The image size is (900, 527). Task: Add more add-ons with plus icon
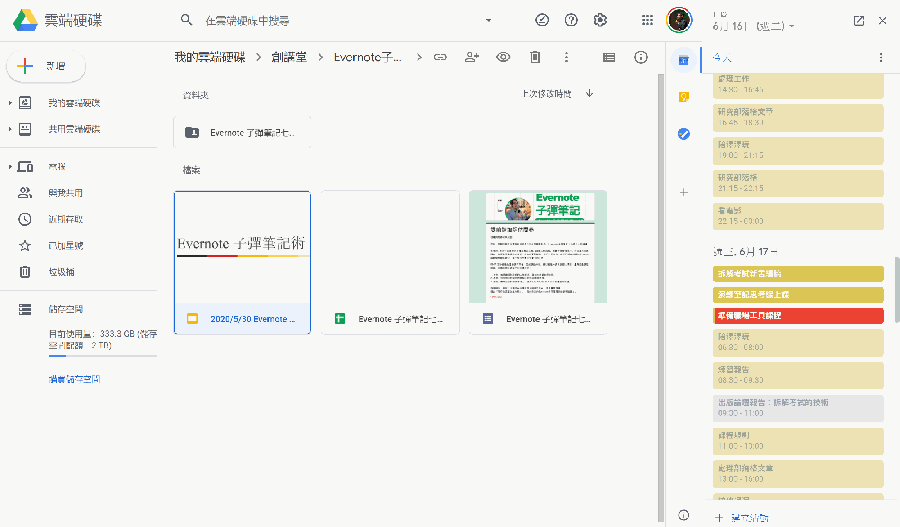684,192
